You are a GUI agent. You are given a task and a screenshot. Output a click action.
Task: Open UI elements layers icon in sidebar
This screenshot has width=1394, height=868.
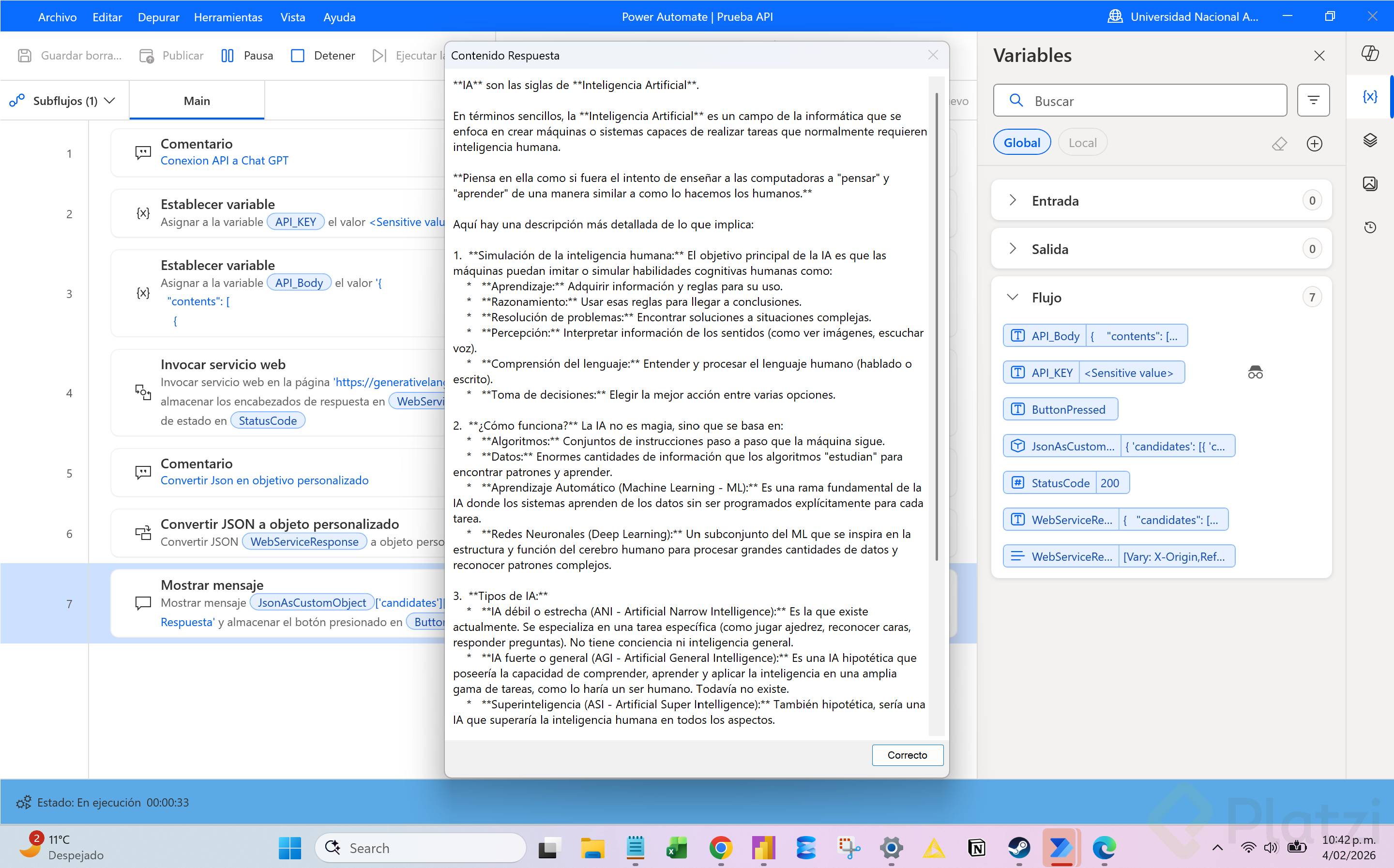(x=1370, y=140)
